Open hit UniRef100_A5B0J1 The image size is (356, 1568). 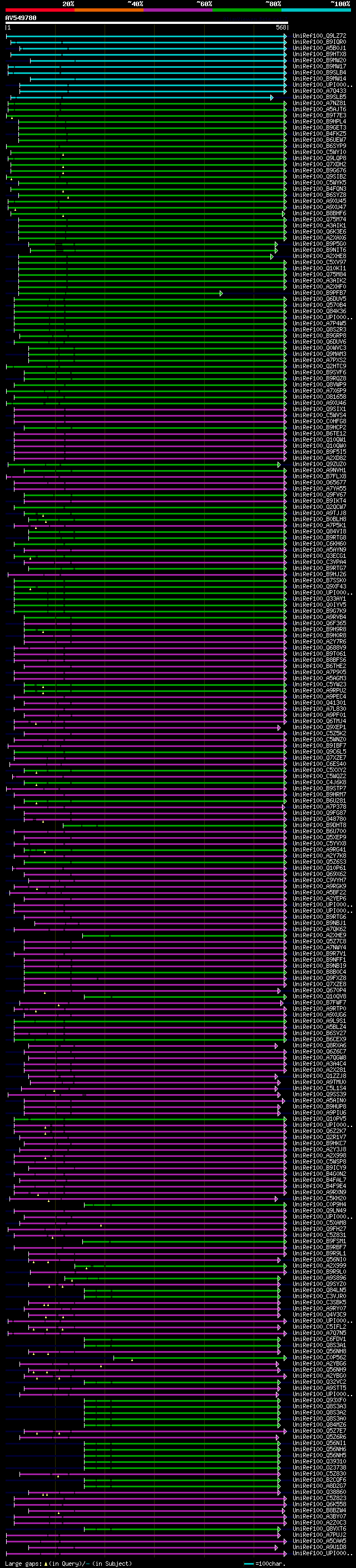319,48
